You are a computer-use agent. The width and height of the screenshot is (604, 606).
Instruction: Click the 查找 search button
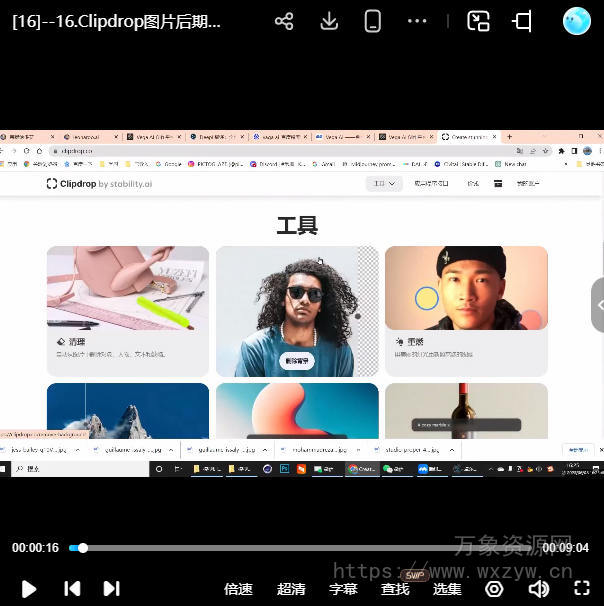395,589
